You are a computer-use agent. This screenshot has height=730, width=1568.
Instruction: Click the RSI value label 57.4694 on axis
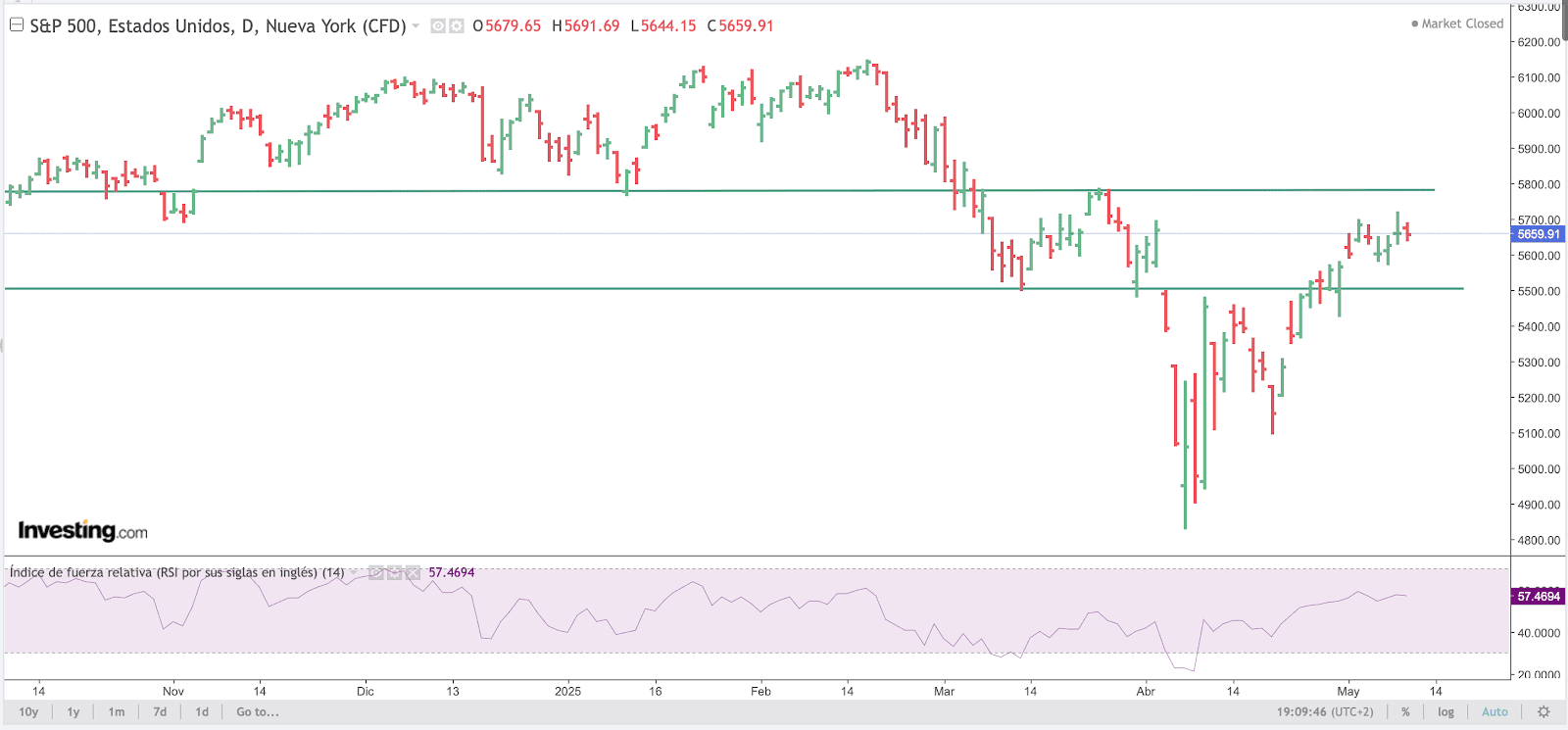coord(1538,597)
